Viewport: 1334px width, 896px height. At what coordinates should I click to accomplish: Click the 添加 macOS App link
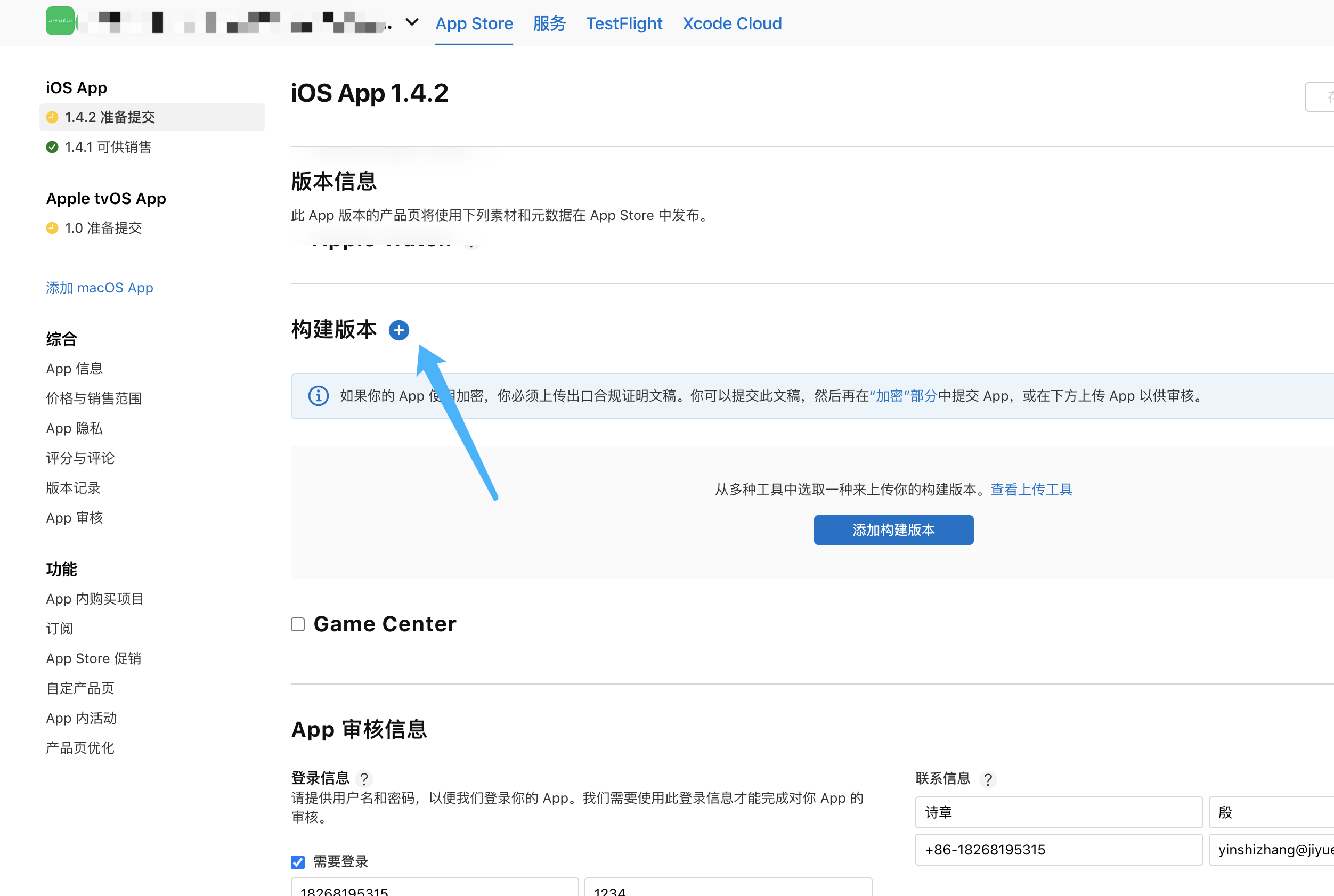point(100,288)
